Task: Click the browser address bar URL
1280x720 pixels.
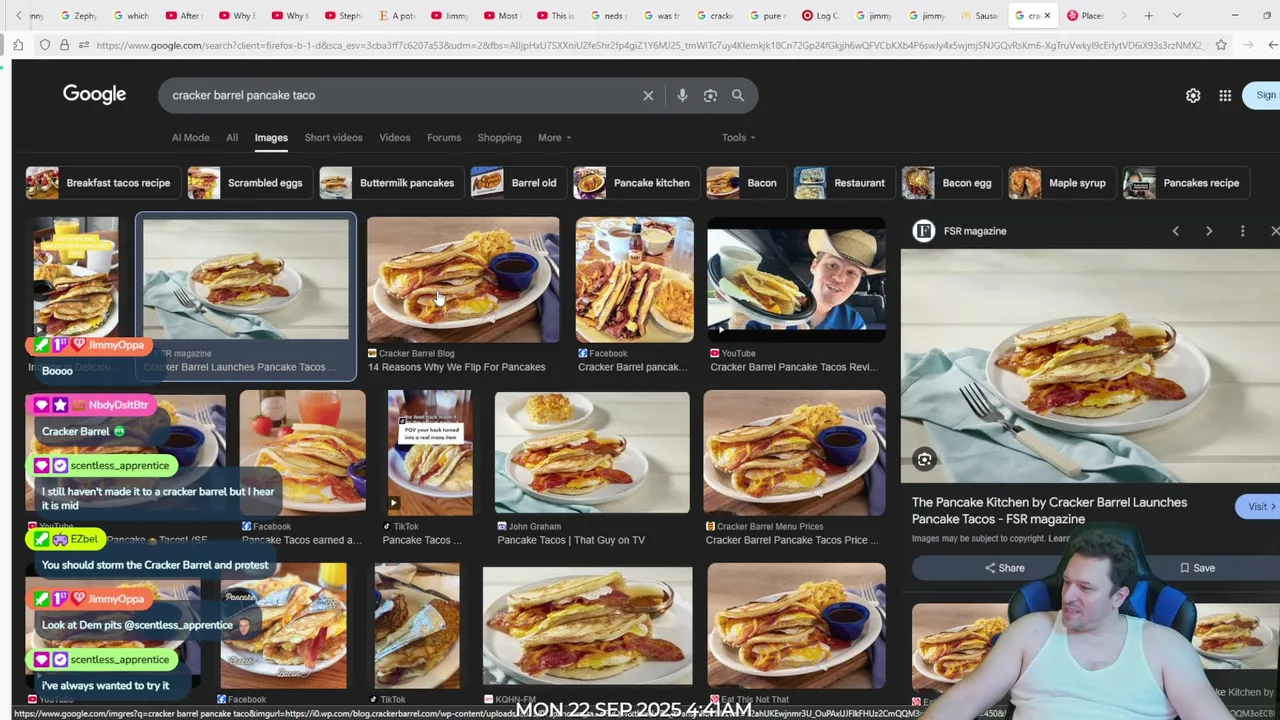Action: [x=650, y=45]
